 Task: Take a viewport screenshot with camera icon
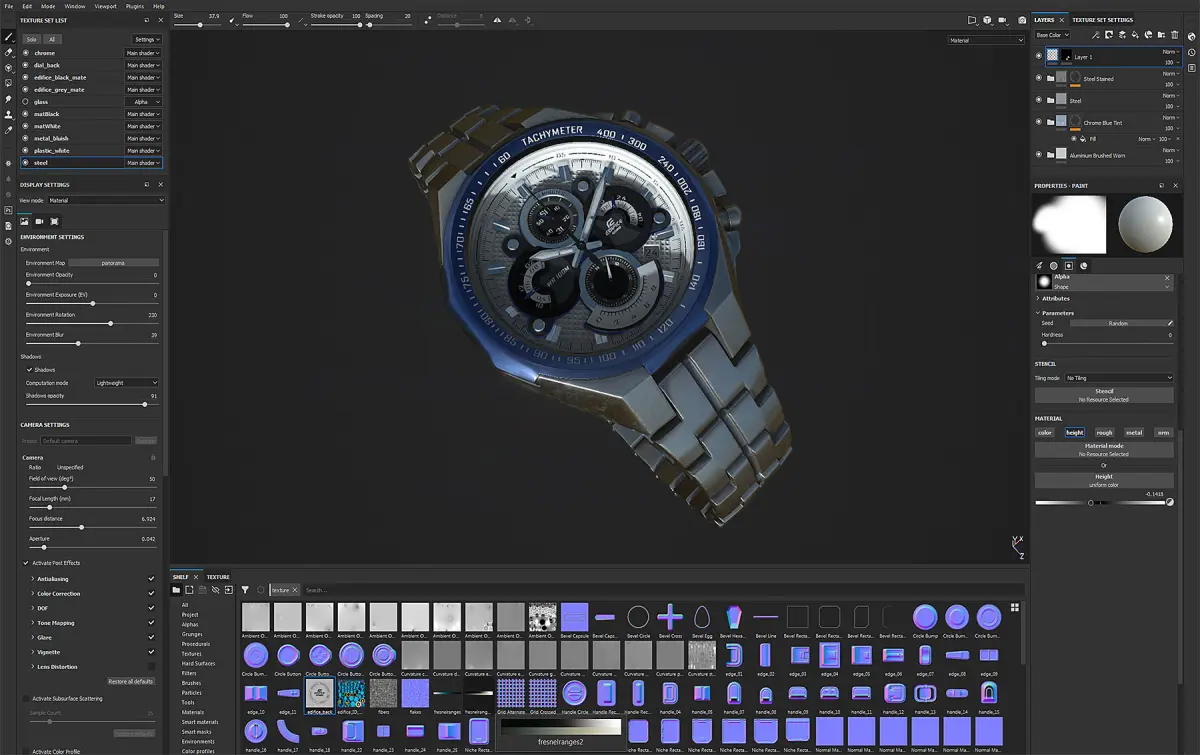[1021, 20]
